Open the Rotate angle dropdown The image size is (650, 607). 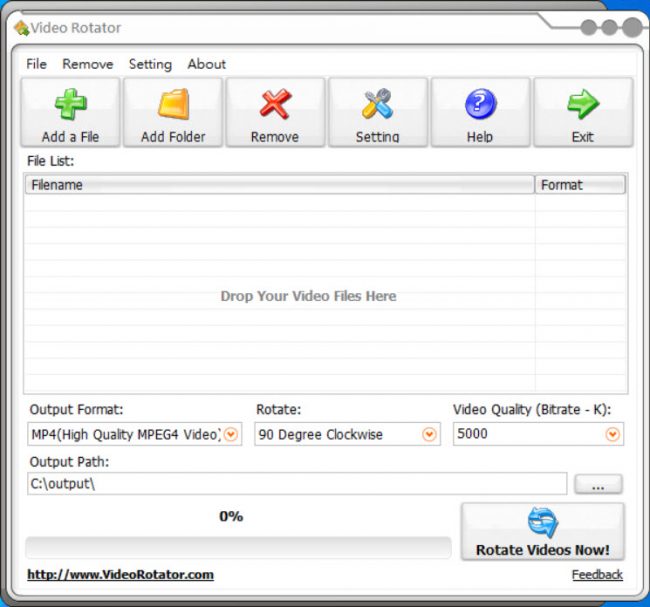[430, 435]
